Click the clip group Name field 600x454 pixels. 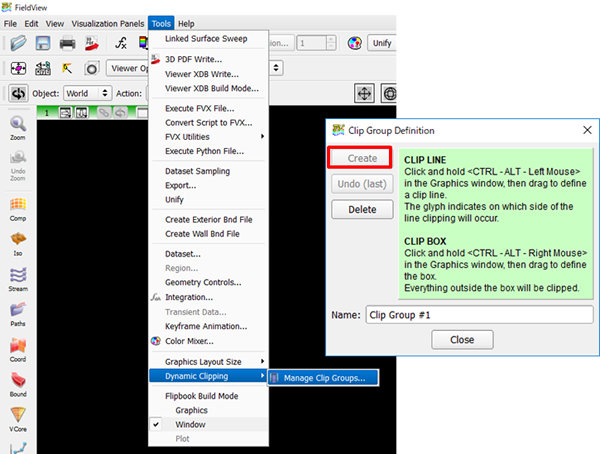[x=479, y=314]
